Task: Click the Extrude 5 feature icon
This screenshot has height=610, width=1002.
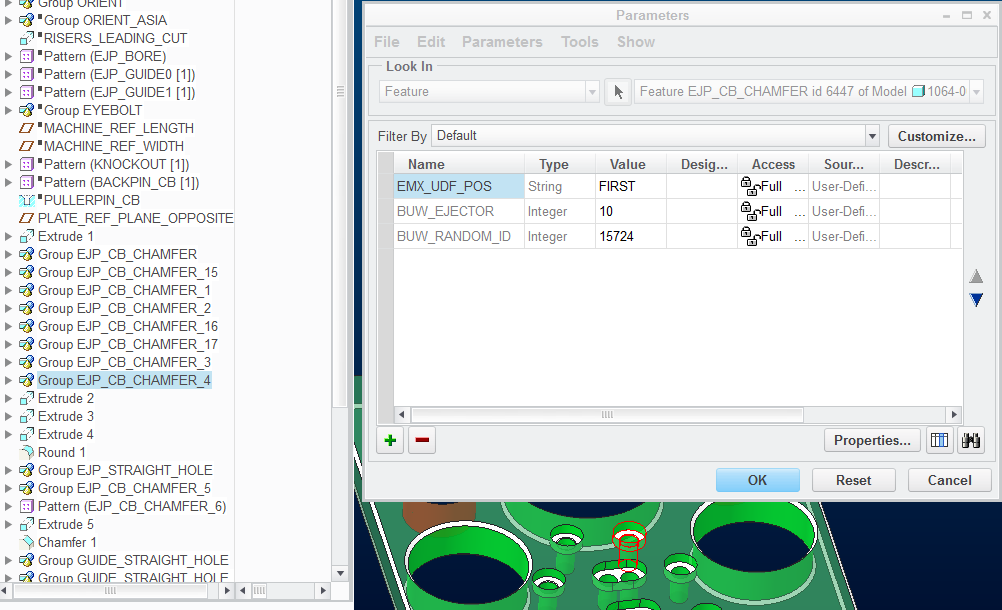Action: (26, 524)
